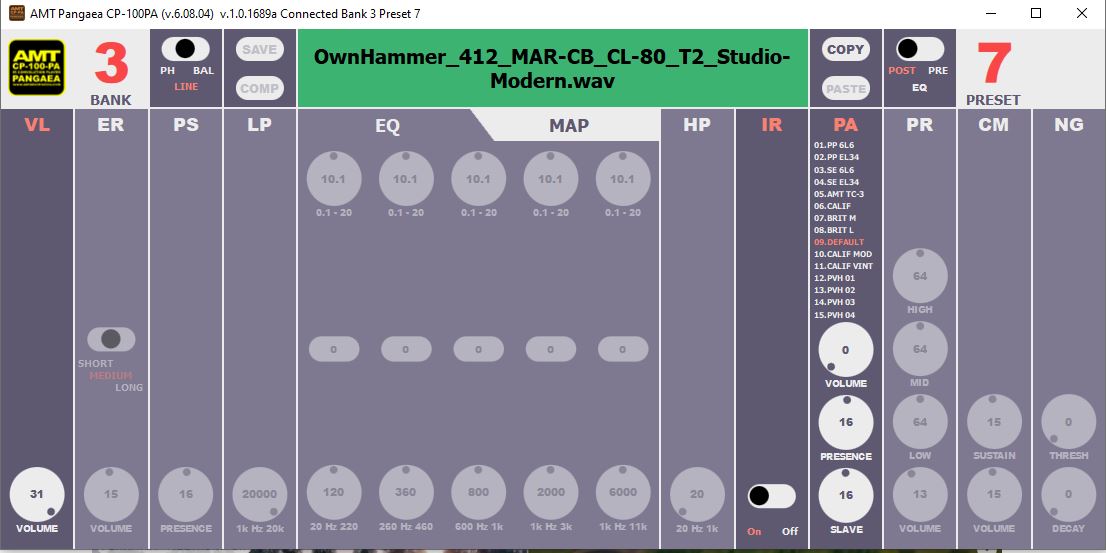
Task: Click the PS Presence knob showing 16
Action: tap(186, 494)
